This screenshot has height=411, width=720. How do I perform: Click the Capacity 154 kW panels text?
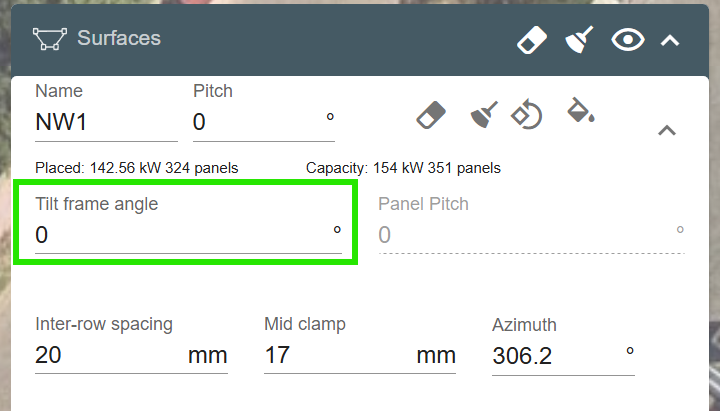coord(403,168)
